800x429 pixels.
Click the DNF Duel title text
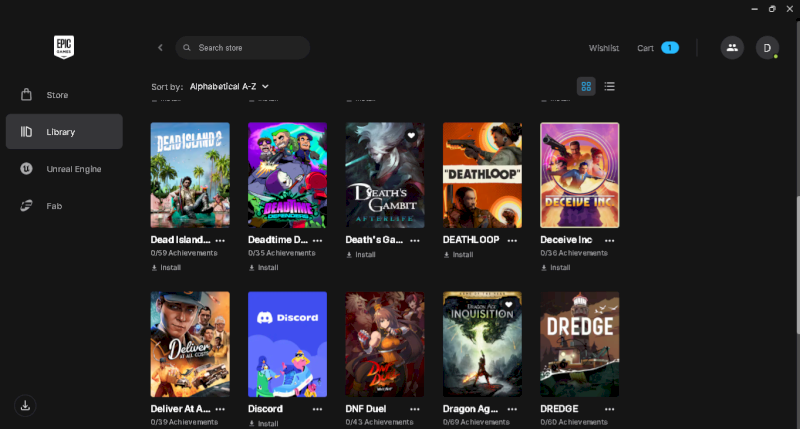(x=366, y=409)
